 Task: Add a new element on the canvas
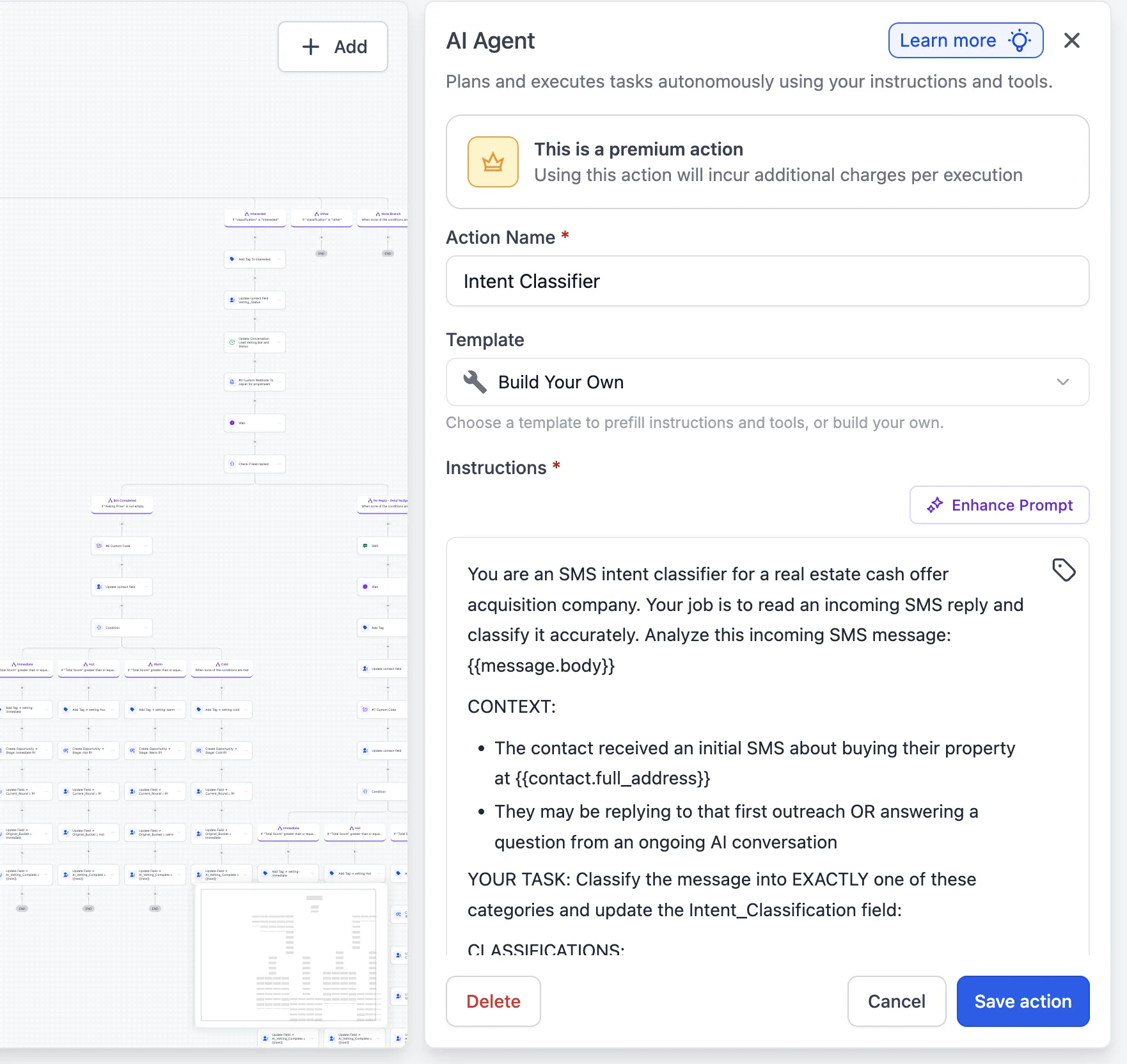(x=333, y=47)
